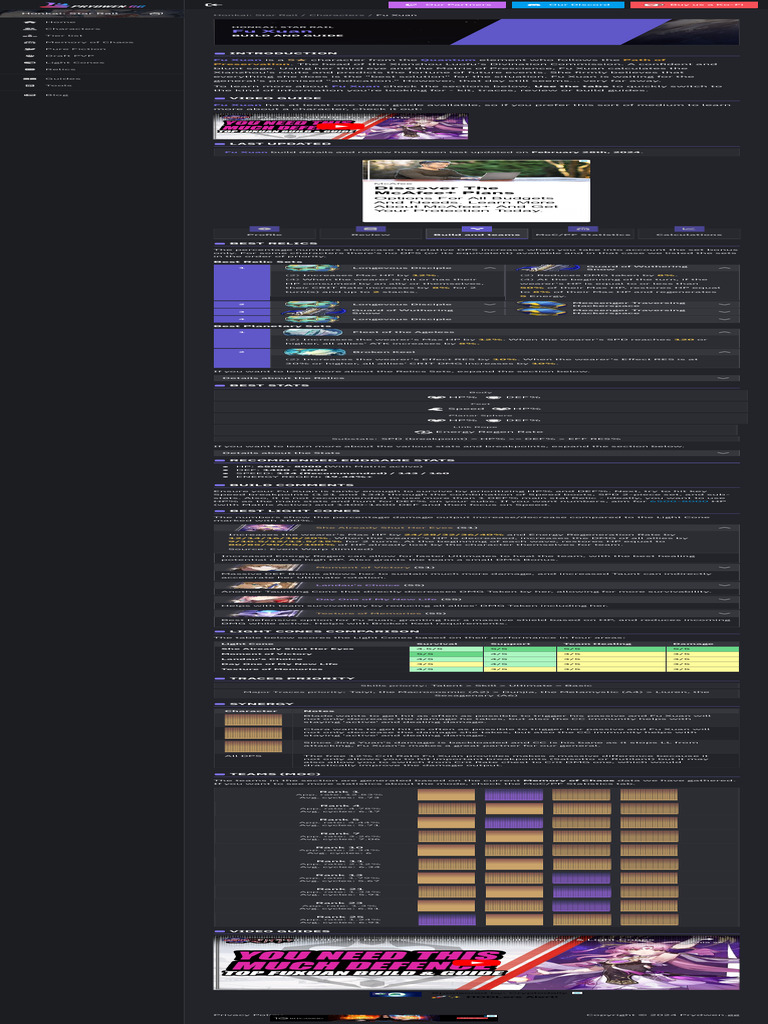Image resolution: width=768 pixels, height=1024 pixels.
Task: Click the Guides sidebar icon
Action: point(29,78)
